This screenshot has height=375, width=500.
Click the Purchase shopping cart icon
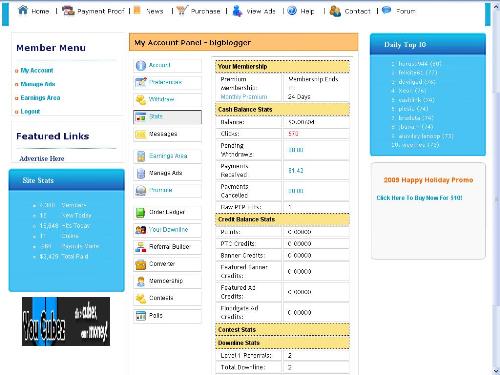click(182, 10)
